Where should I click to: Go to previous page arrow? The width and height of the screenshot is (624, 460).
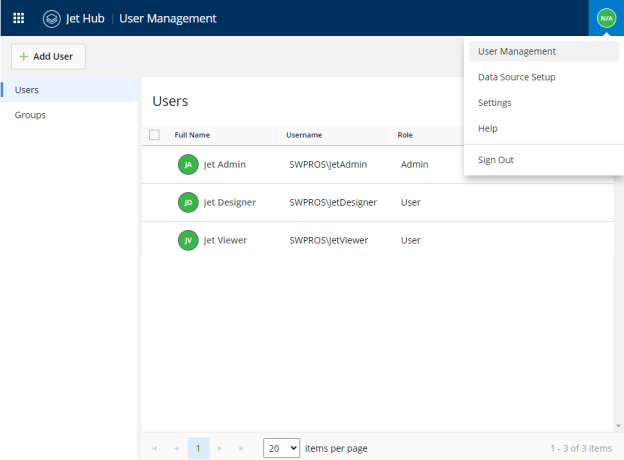(176, 448)
